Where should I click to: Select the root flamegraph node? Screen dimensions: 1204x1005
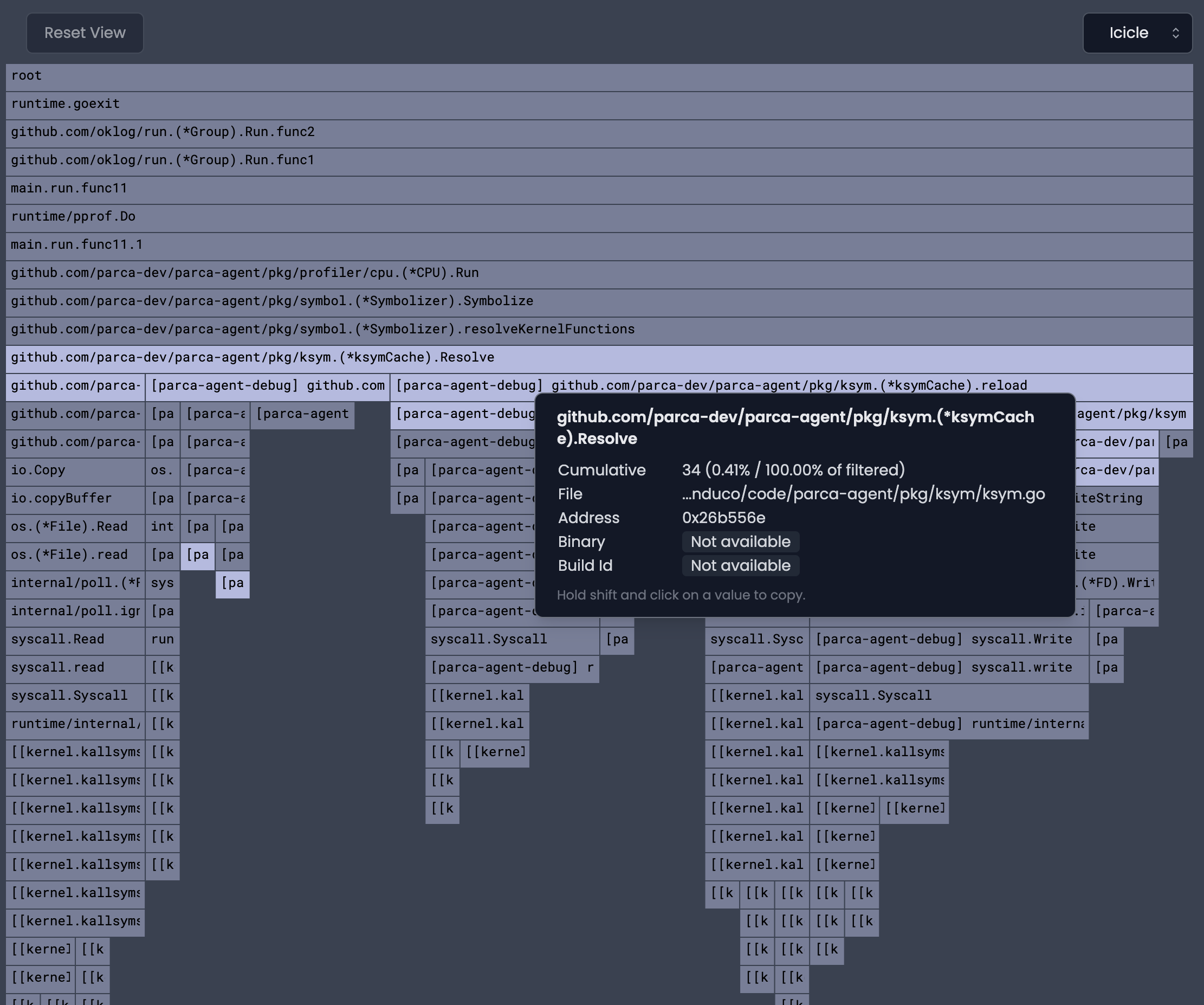pyautogui.click(x=599, y=76)
